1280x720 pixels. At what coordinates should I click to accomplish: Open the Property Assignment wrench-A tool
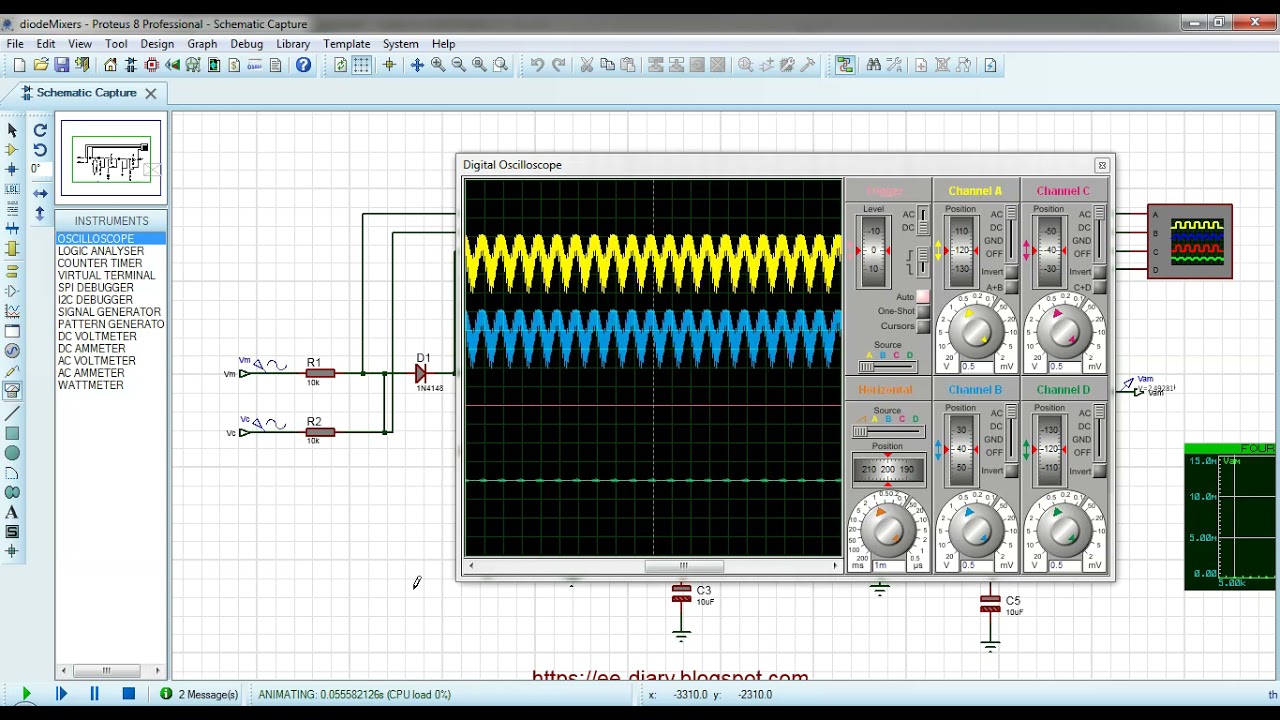click(x=895, y=65)
